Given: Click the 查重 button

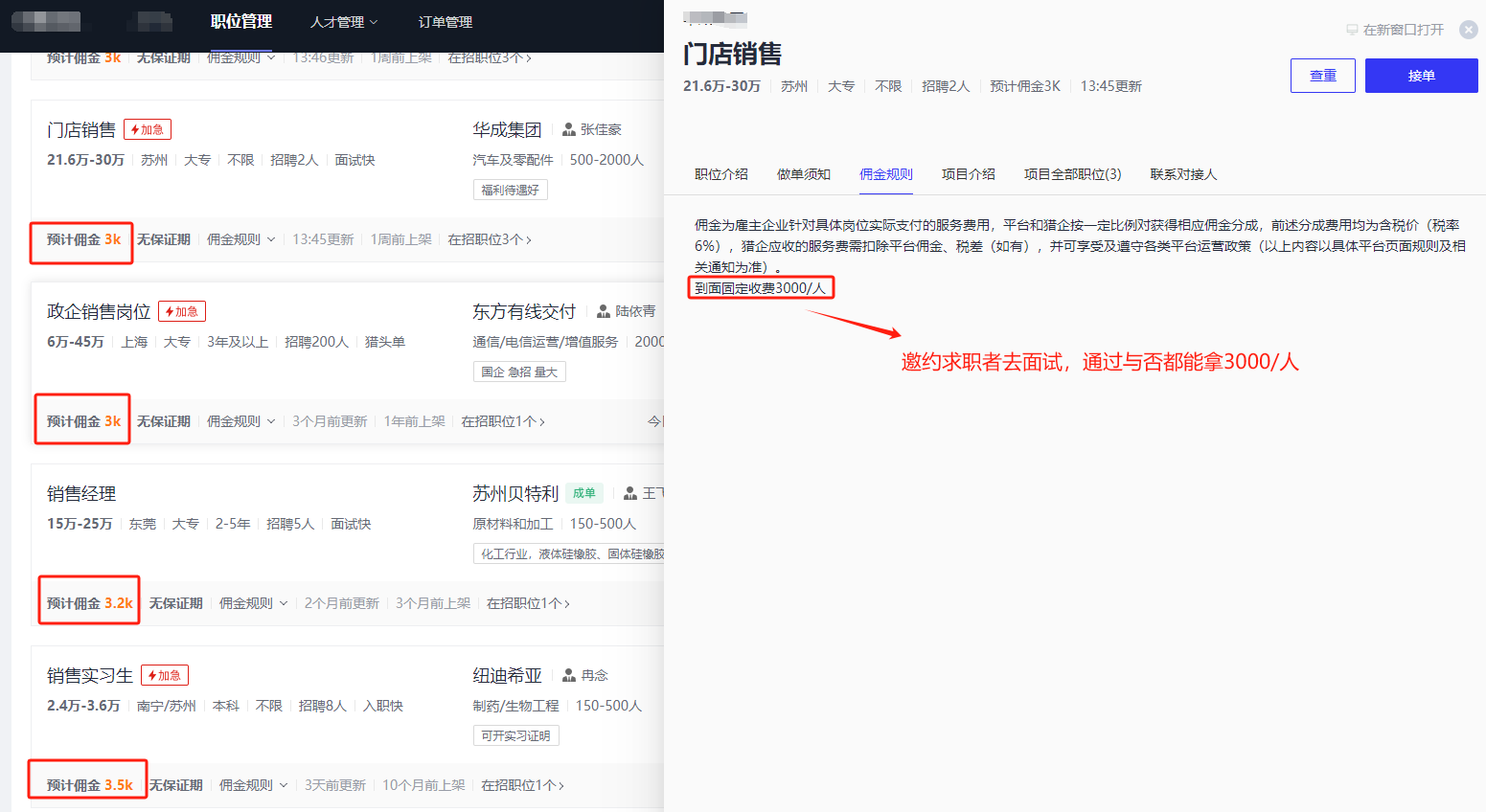Looking at the screenshot, I should tap(1323, 76).
